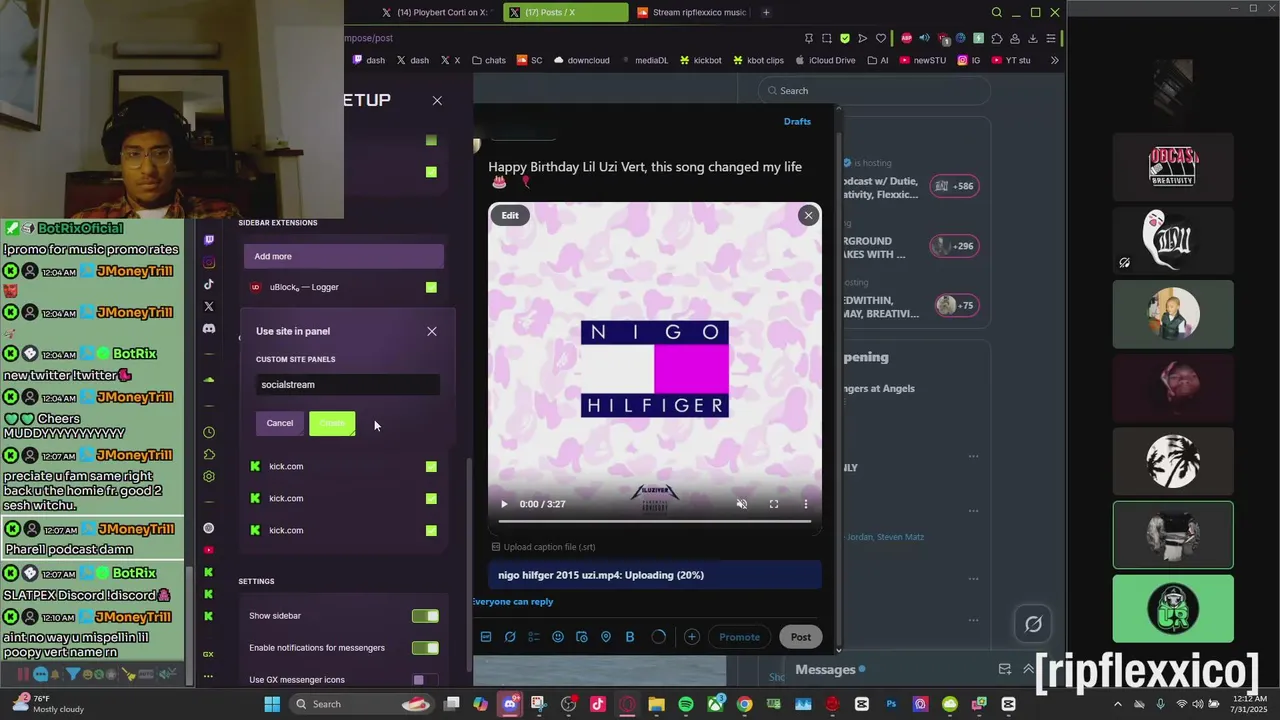Open the GX corner sidebar icon

pos(208,654)
